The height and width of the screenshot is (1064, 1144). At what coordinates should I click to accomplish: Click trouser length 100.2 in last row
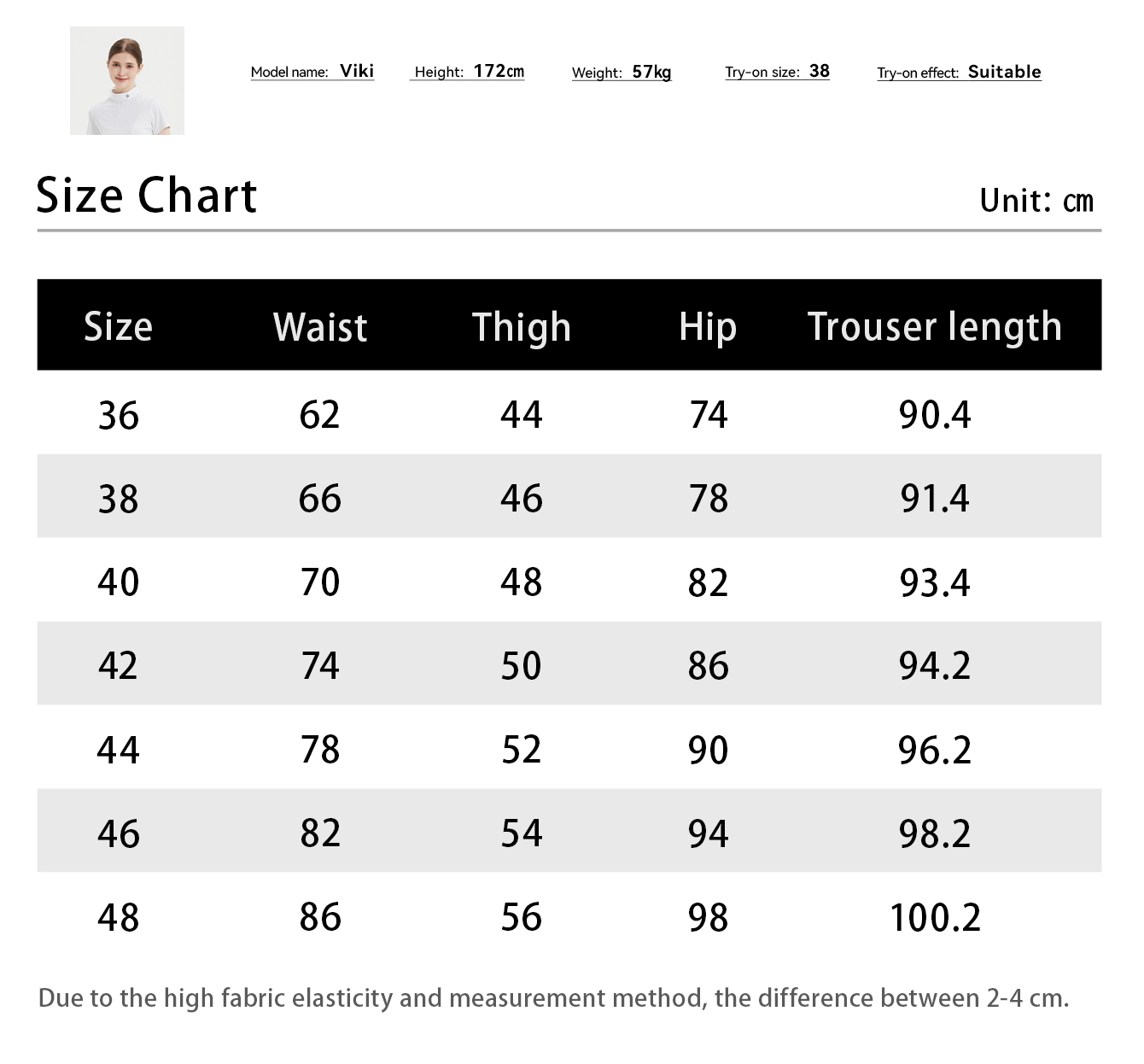click(935, 918)
